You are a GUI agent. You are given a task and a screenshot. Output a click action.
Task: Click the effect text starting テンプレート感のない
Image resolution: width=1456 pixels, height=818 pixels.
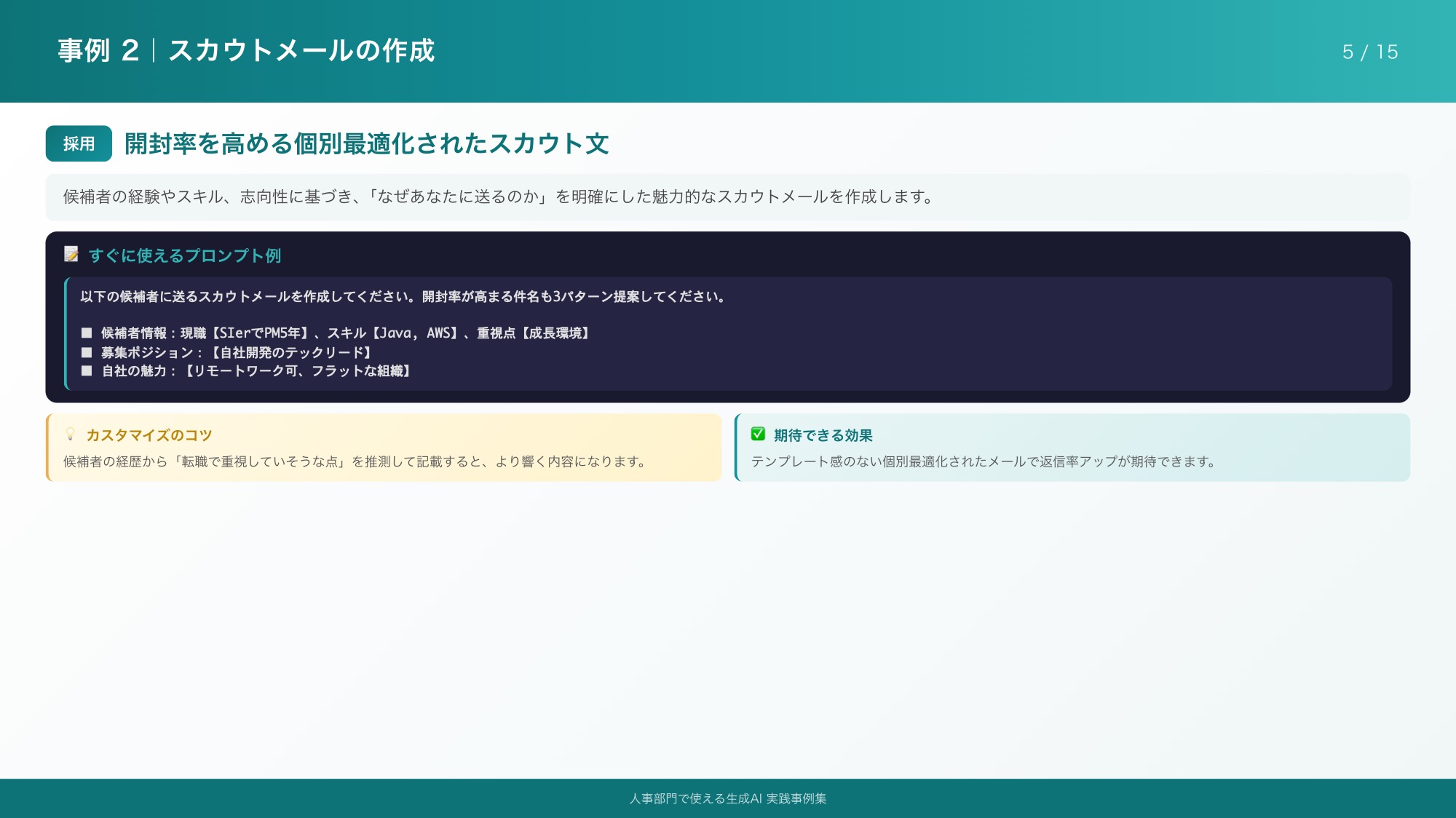click(x=984, y=462)
